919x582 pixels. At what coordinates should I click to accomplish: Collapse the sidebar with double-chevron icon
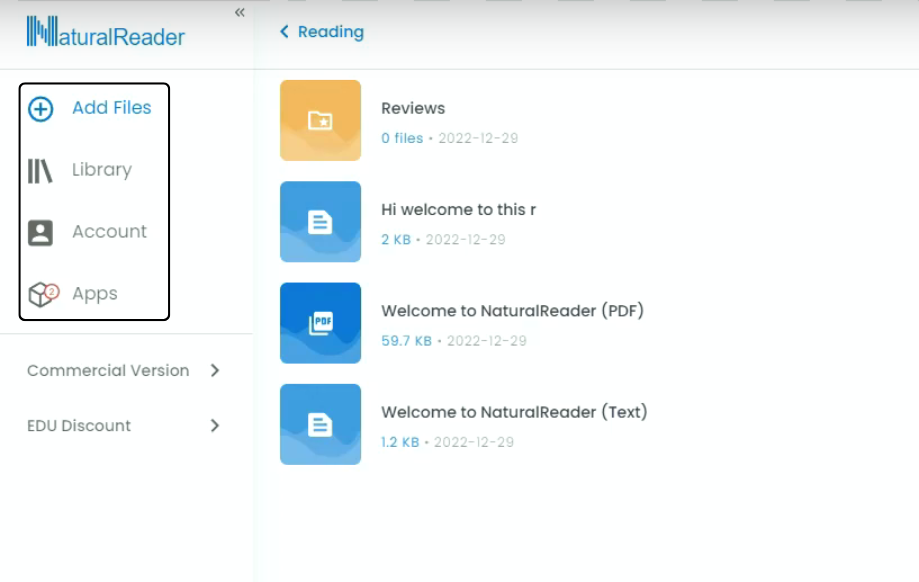click(x=240, y=12)
